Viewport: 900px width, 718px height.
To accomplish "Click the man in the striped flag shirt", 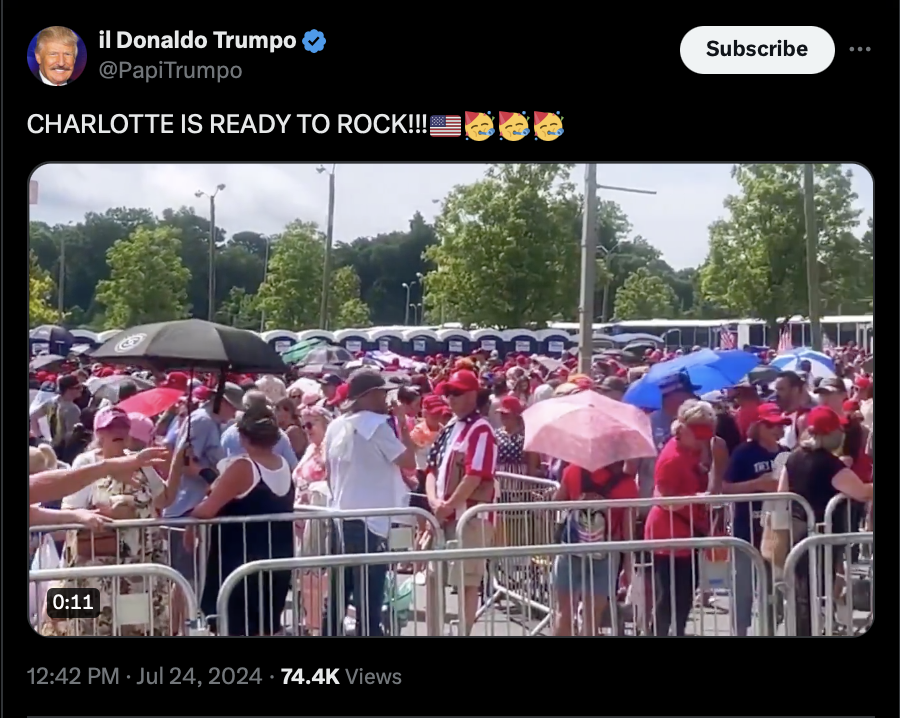I will click(x=462, y=459).
